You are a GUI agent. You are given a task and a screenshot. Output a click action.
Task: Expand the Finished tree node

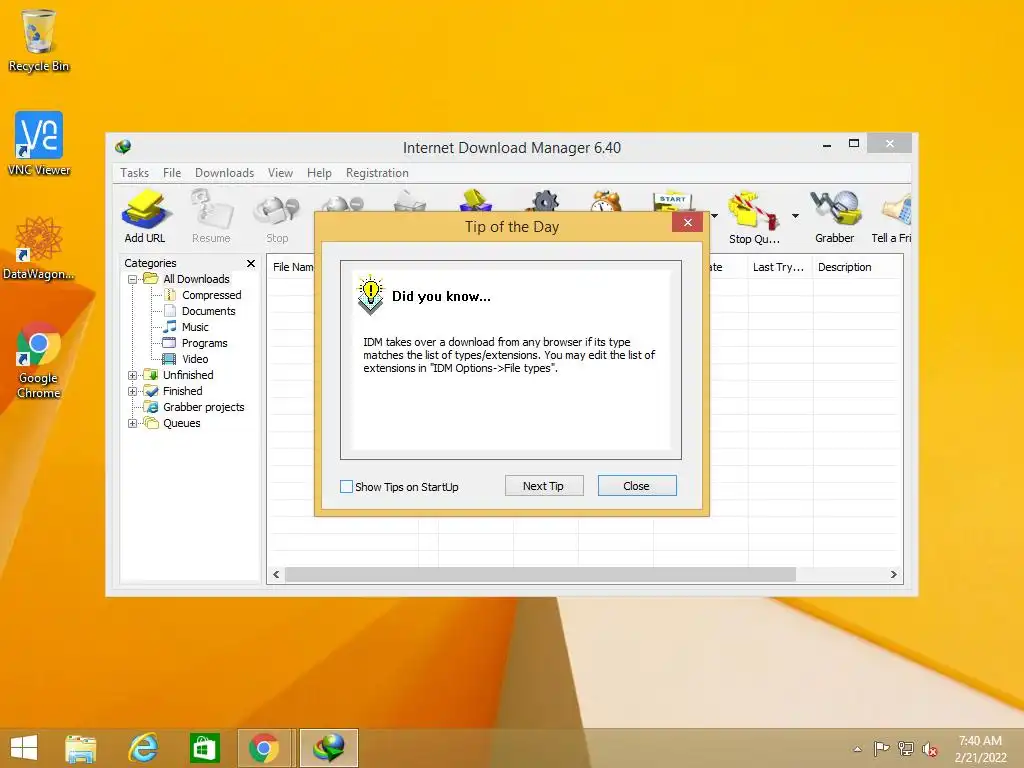pyautogui.click(x=133, y=391)
